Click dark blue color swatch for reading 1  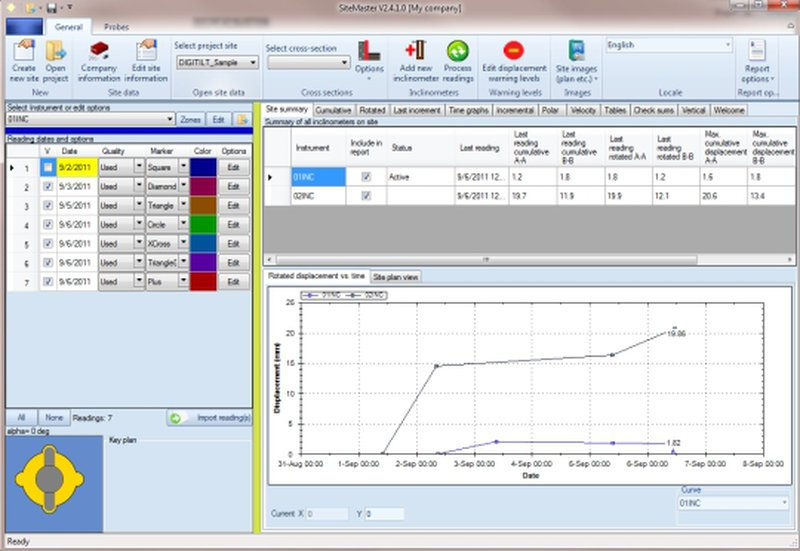click(203, 167)
